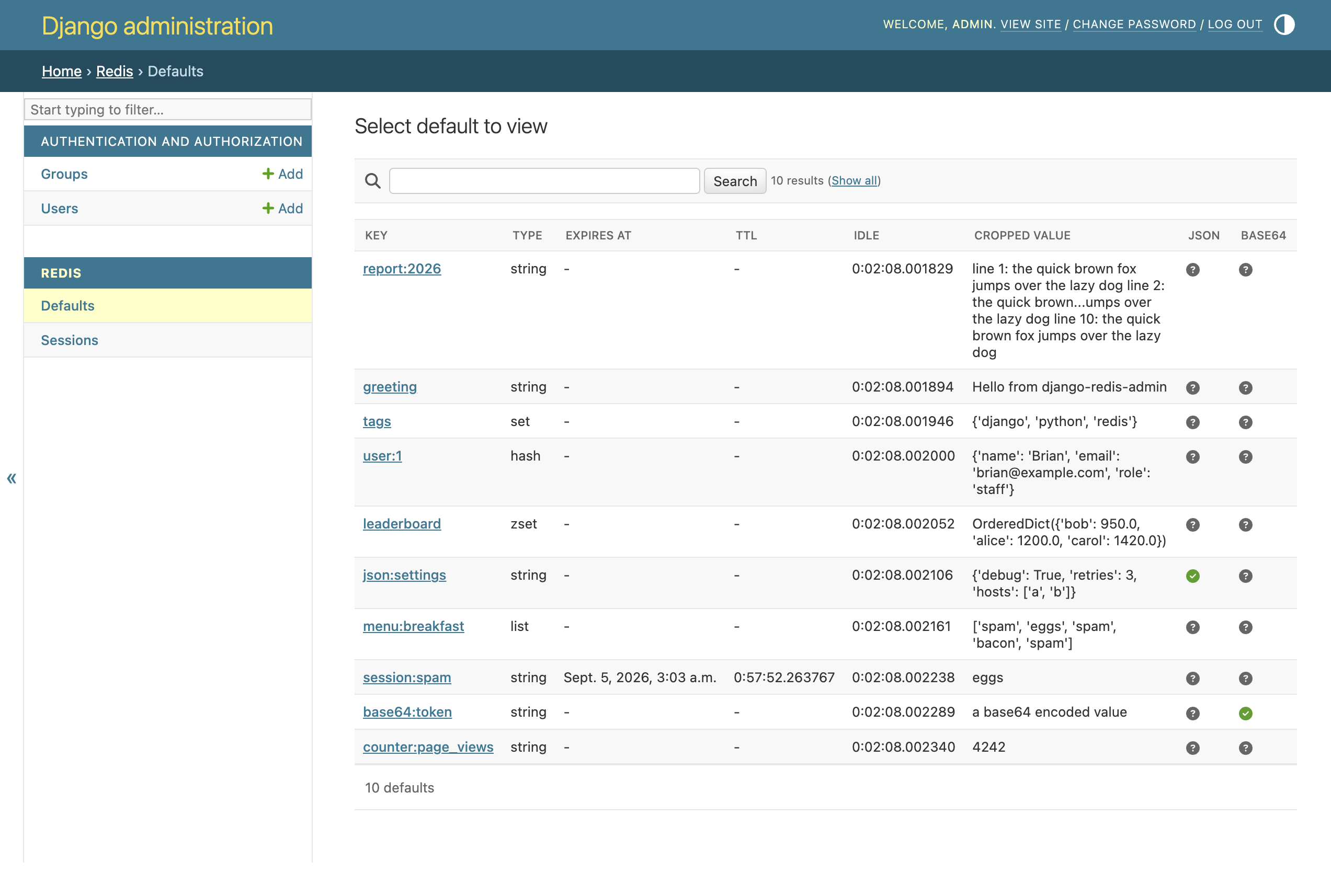Click the value '4242'
This screenshot has height=896, width=1331.
click(x=988, y=747)
